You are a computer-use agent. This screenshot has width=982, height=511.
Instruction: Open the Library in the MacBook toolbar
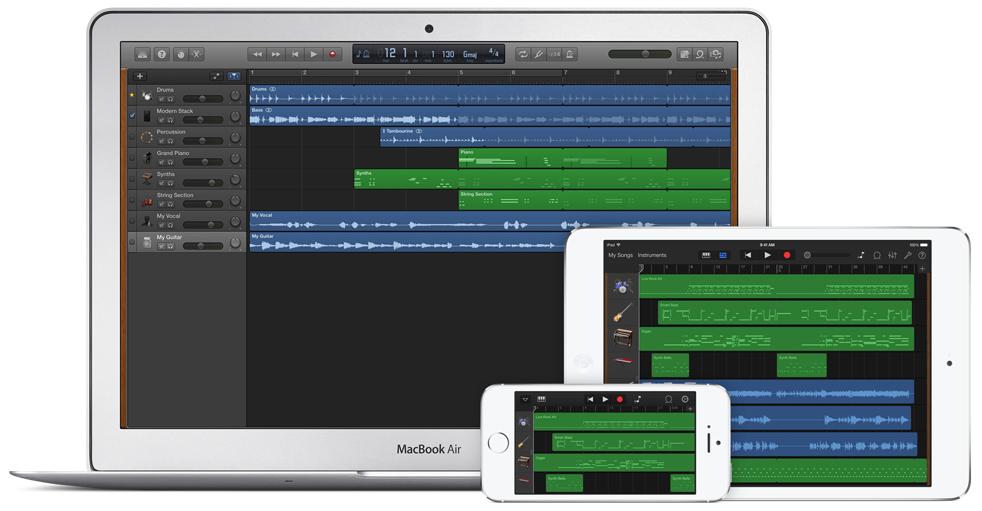pyautogui.click(x=143, y=54)
